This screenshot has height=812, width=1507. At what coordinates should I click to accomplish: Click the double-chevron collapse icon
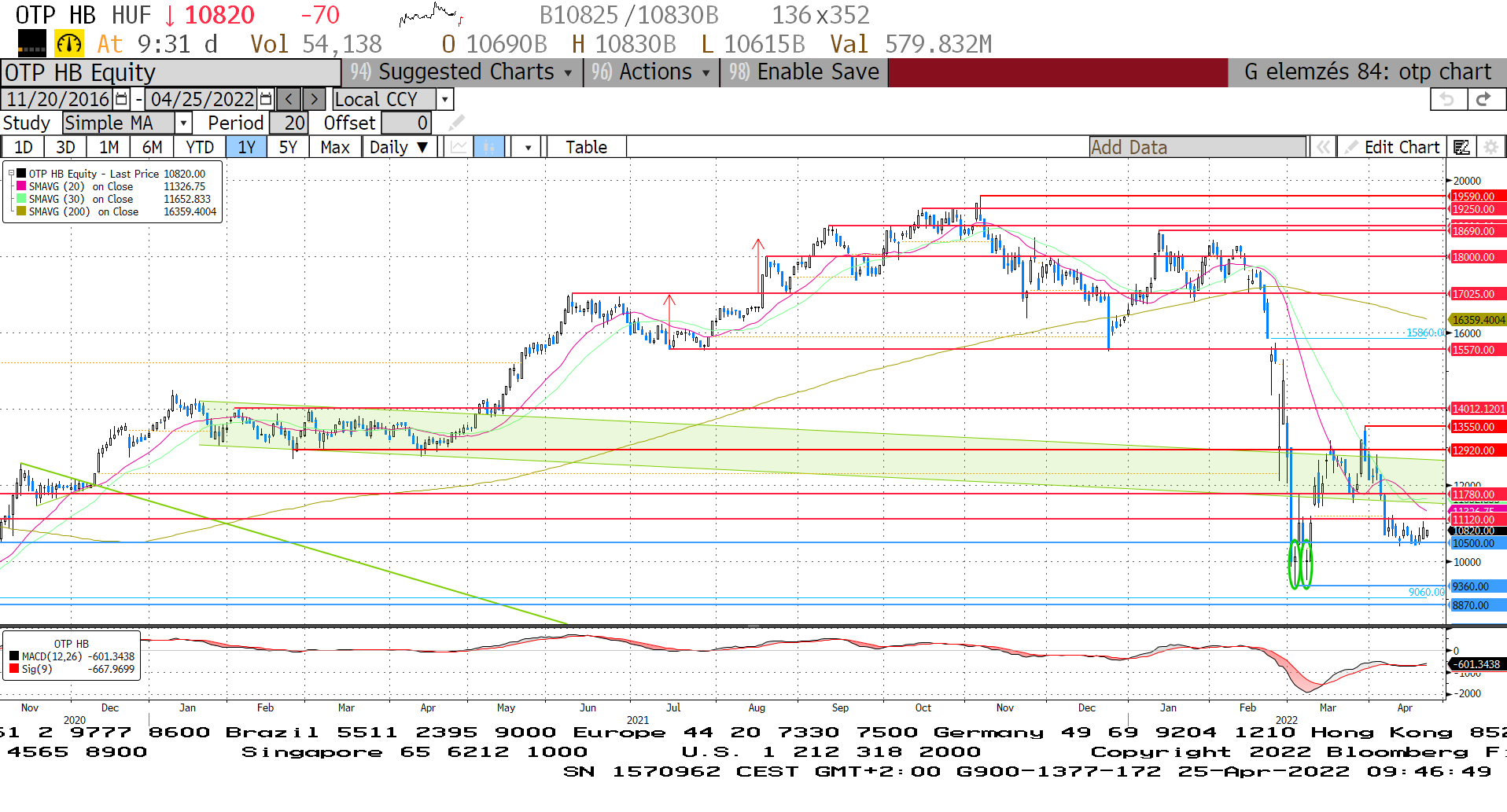[x=1324, y=147]
